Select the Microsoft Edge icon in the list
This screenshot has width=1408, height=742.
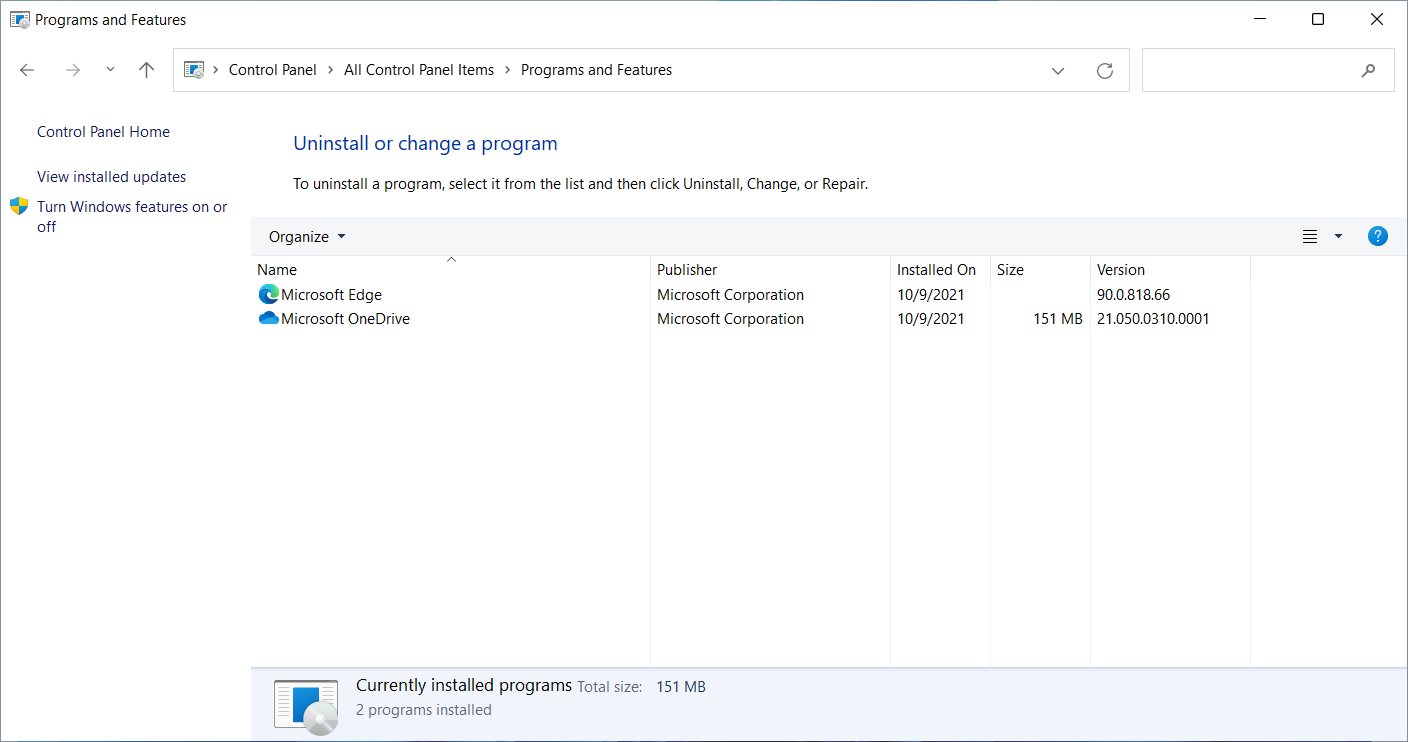[x=267, y=294]
